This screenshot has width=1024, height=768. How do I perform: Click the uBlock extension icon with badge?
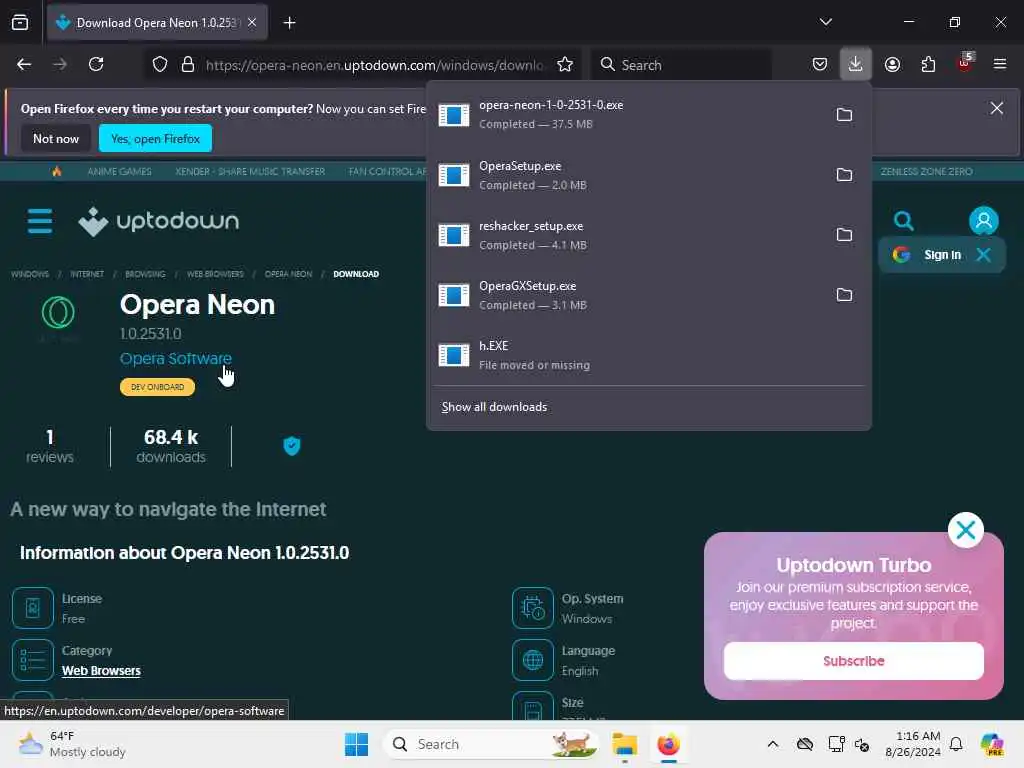[965, 63]
